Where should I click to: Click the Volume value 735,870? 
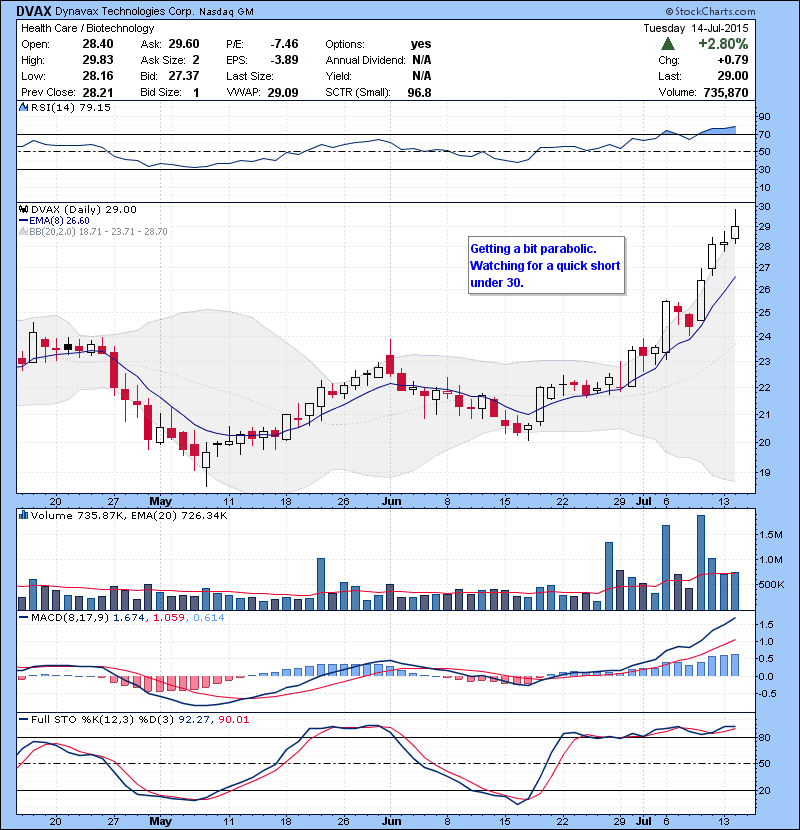click(x=726, y=93)
